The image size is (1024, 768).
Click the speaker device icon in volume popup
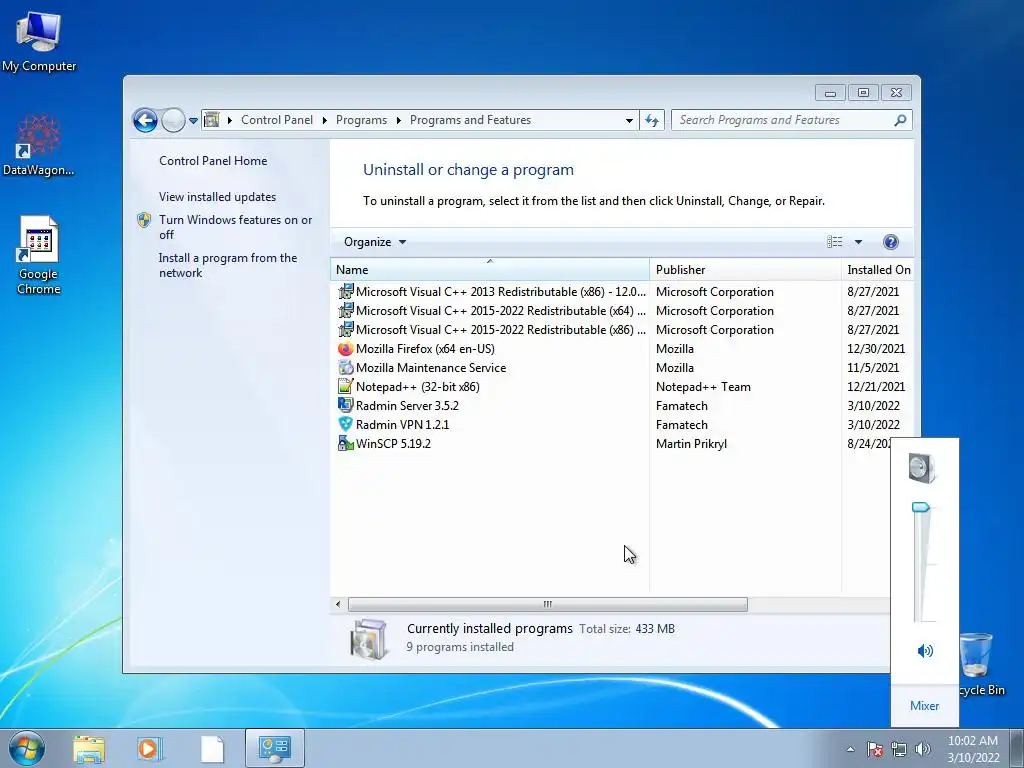pos(921,468)
